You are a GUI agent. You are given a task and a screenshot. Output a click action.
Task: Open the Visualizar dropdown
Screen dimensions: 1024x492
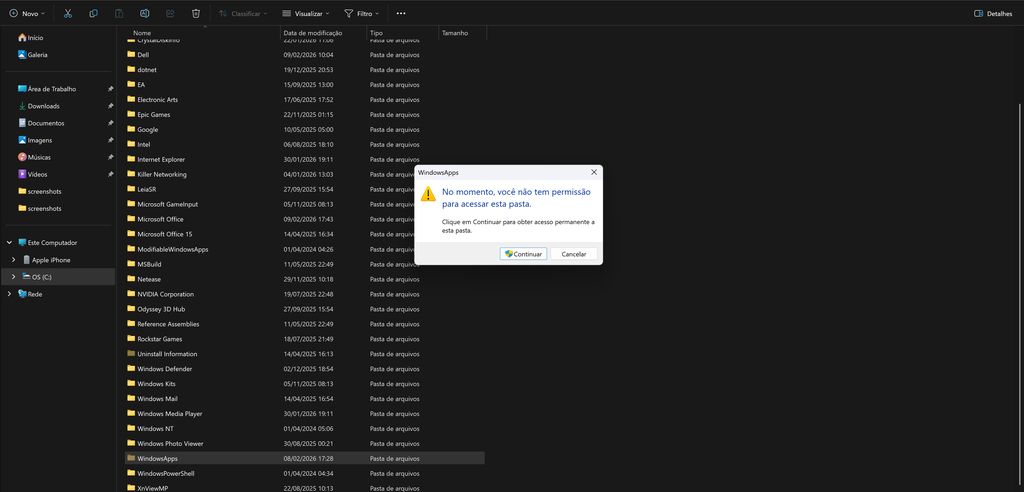coord(306,13)
